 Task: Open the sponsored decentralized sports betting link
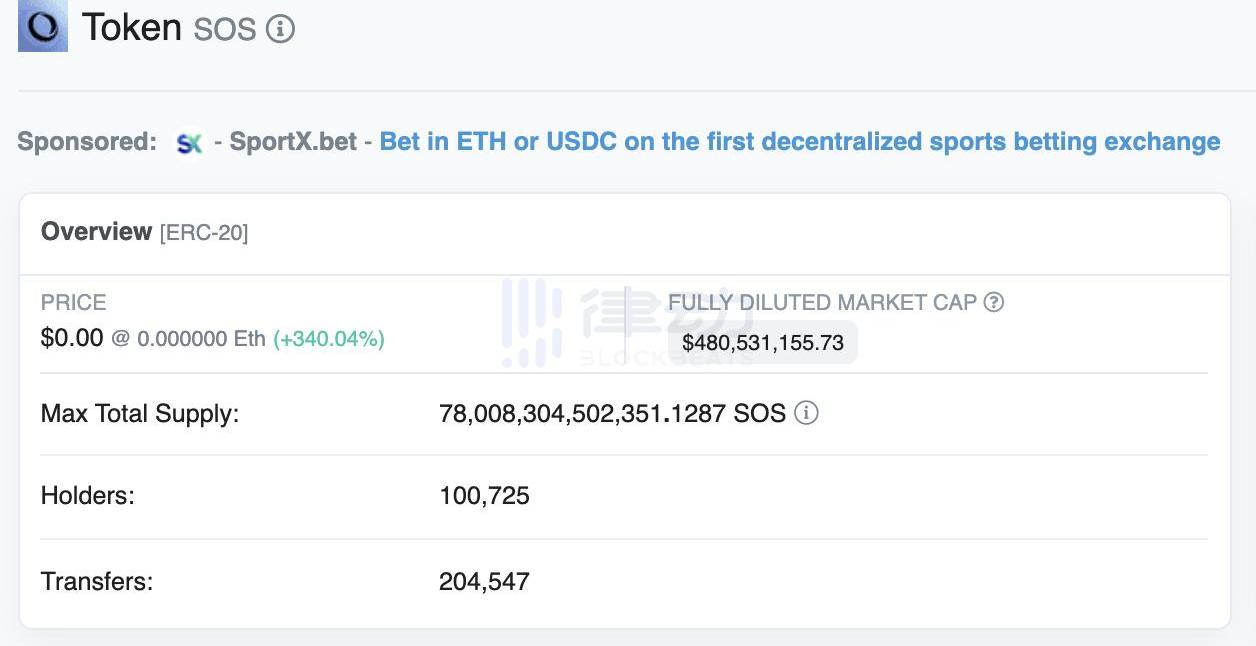click(799, 142)
